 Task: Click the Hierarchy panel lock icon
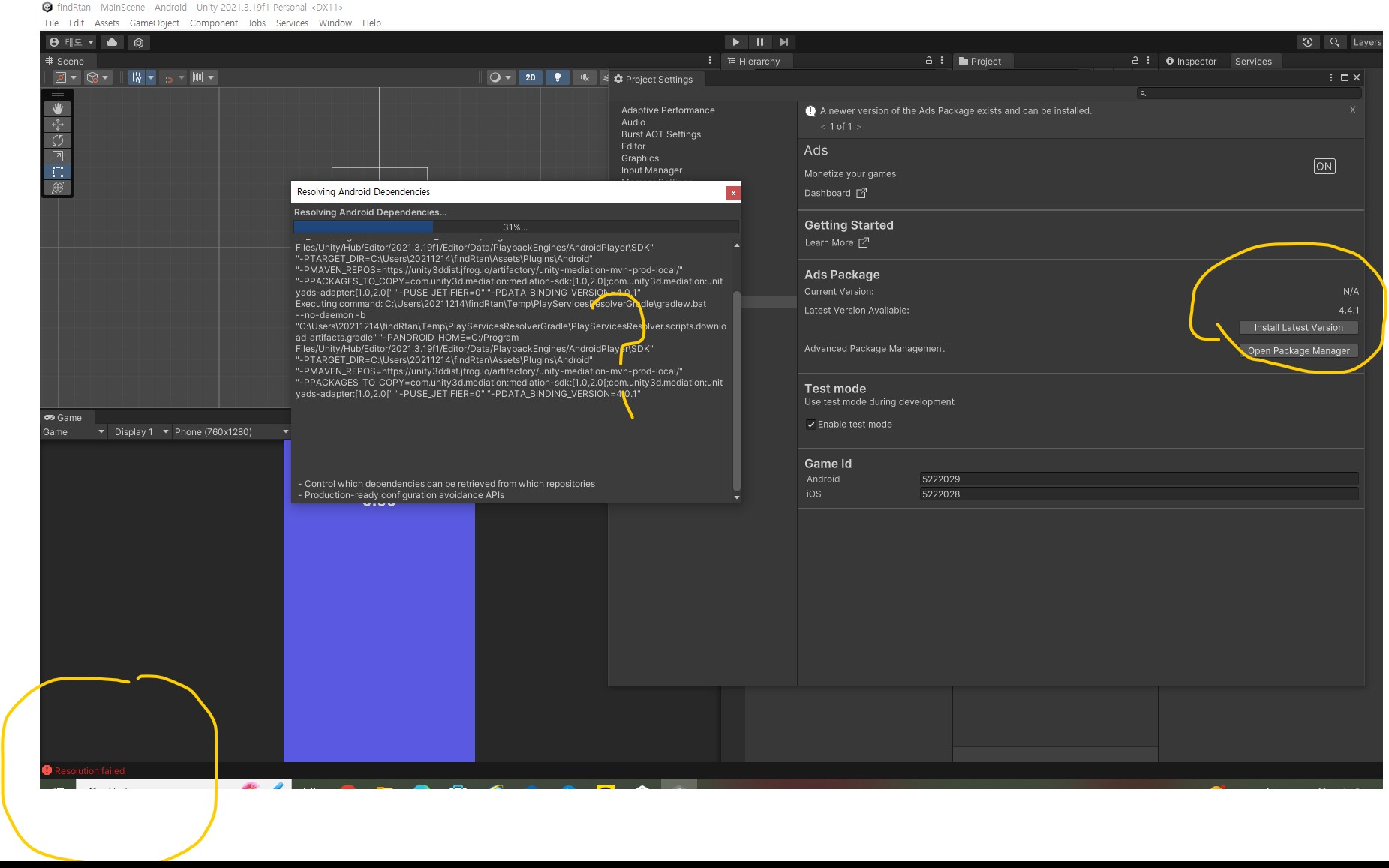click(928, 61)
